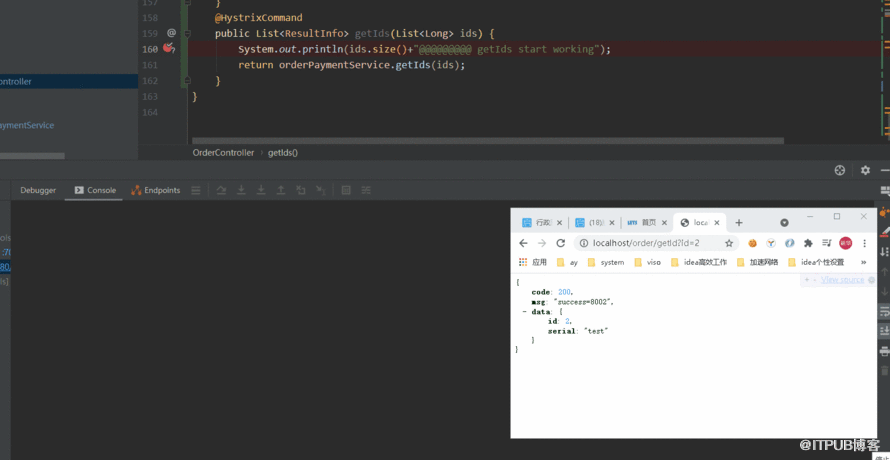Image resolution: width=890 pixels, height=460 pixels.
Task: Click the Step Over debugger icon
Action: [x=221, y=190]
